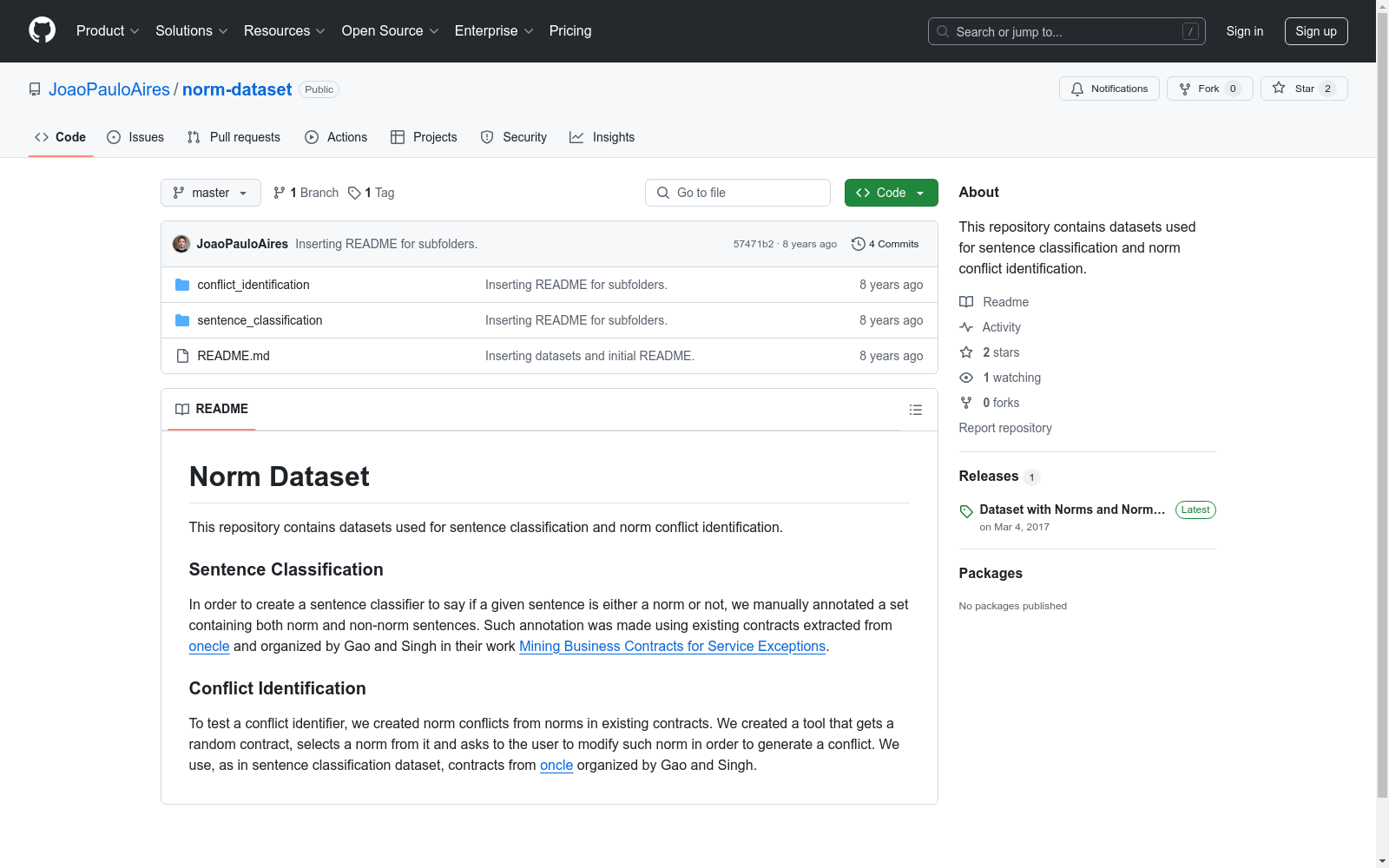1389x868 pixels.
Task: Click the book icon on README tab
Action: [182, 409]
